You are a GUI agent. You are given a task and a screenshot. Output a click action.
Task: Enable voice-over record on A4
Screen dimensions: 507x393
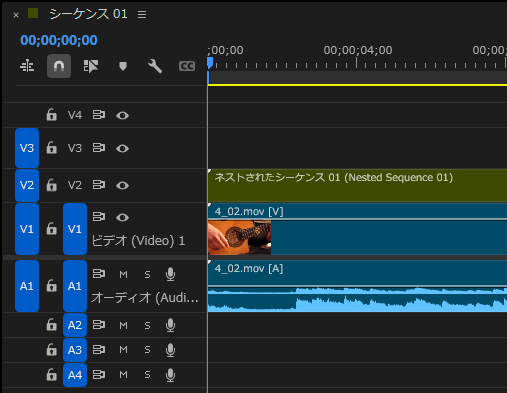click(170, 375)
